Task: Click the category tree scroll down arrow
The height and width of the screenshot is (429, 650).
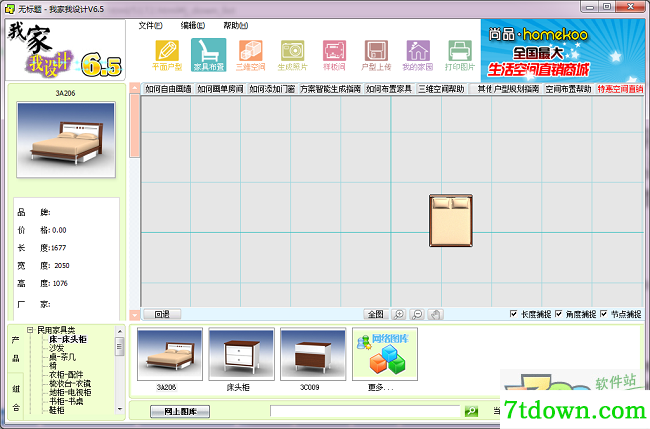Action: tap(120, 409)
